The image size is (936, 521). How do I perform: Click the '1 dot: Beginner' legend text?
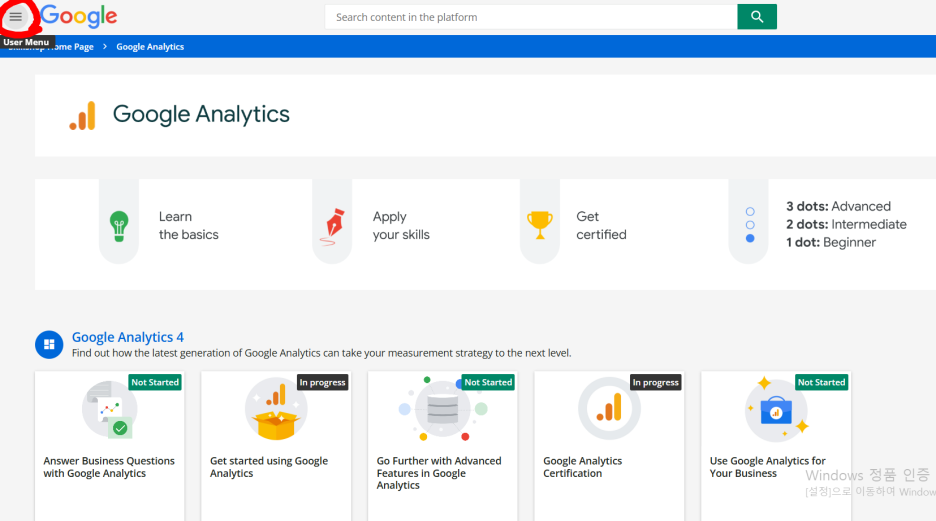click(831, 242)
